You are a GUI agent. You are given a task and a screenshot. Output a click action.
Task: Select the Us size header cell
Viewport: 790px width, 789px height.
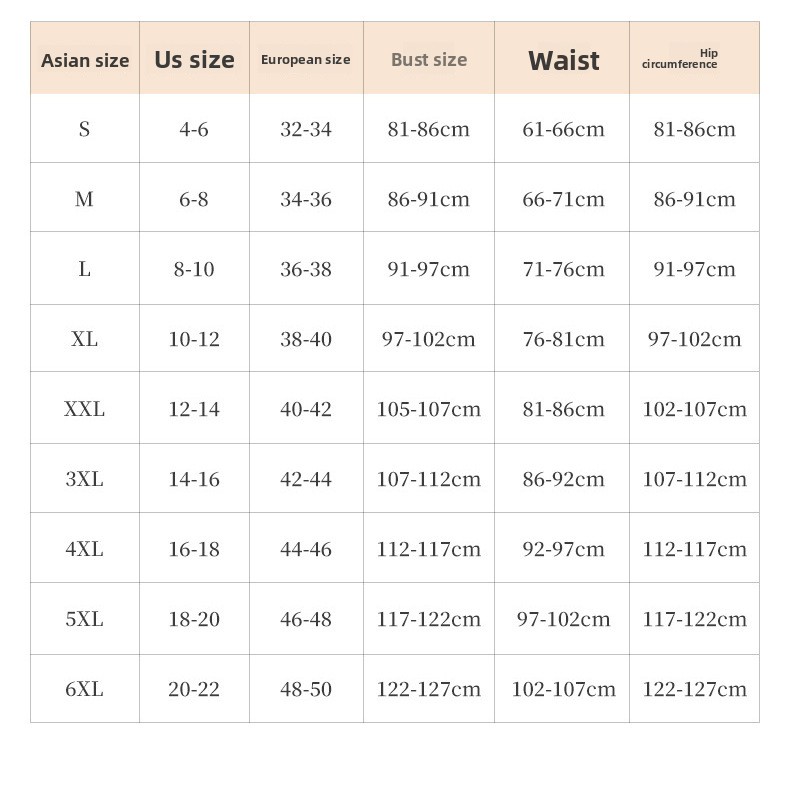pyautogui.click(x=194, y=59)
